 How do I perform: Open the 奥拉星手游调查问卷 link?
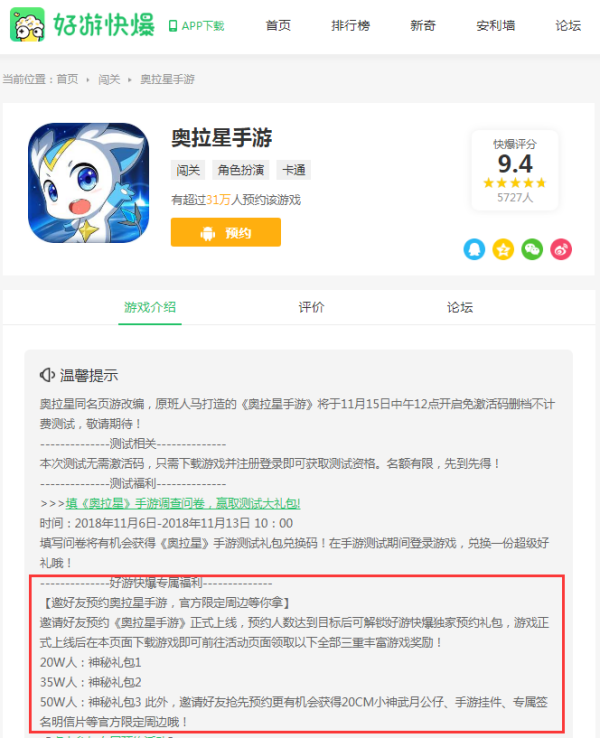tap(183, 504)
